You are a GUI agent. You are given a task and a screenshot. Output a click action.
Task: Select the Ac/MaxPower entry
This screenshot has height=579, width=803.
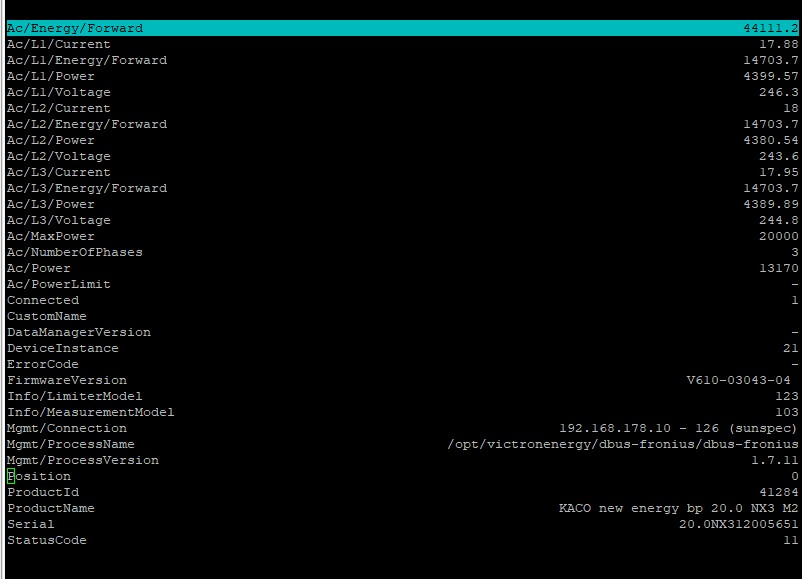click(402, 236)
